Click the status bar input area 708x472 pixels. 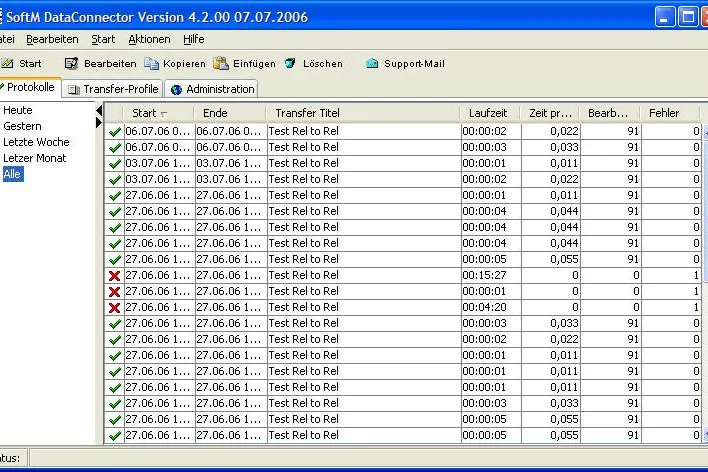[368, 458]
